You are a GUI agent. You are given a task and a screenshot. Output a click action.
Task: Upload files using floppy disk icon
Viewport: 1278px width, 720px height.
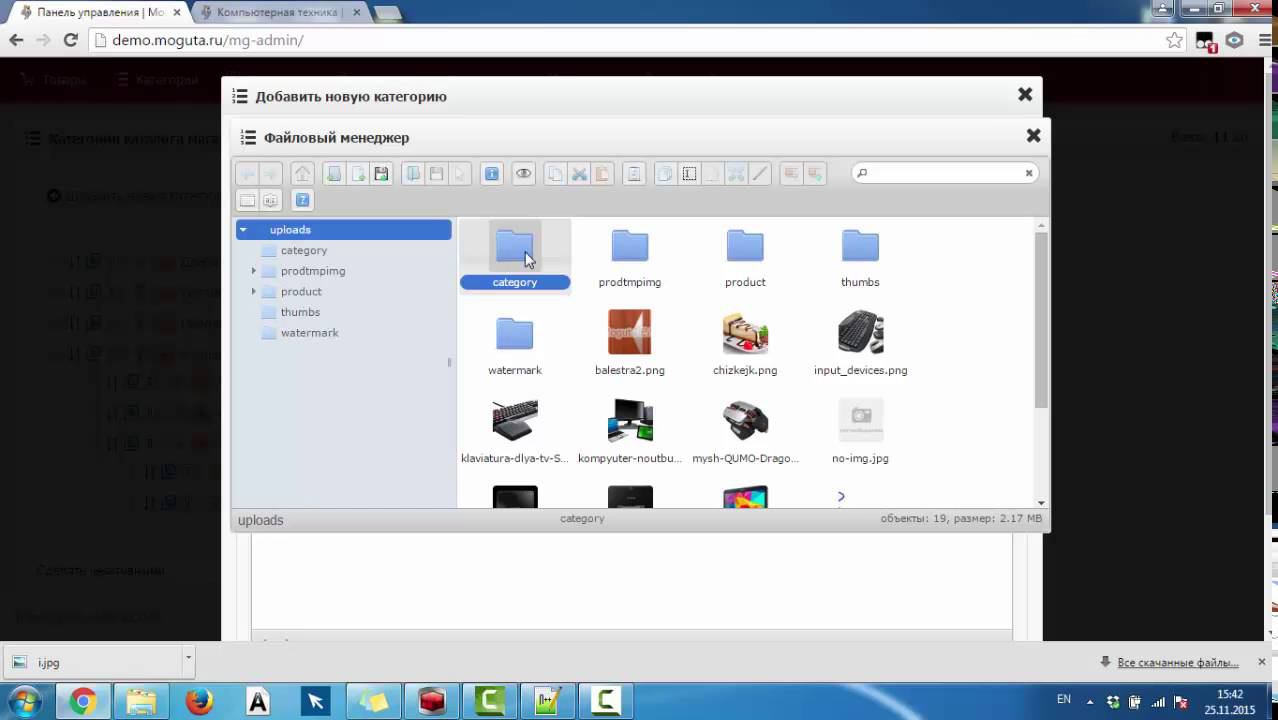[381, 174]
